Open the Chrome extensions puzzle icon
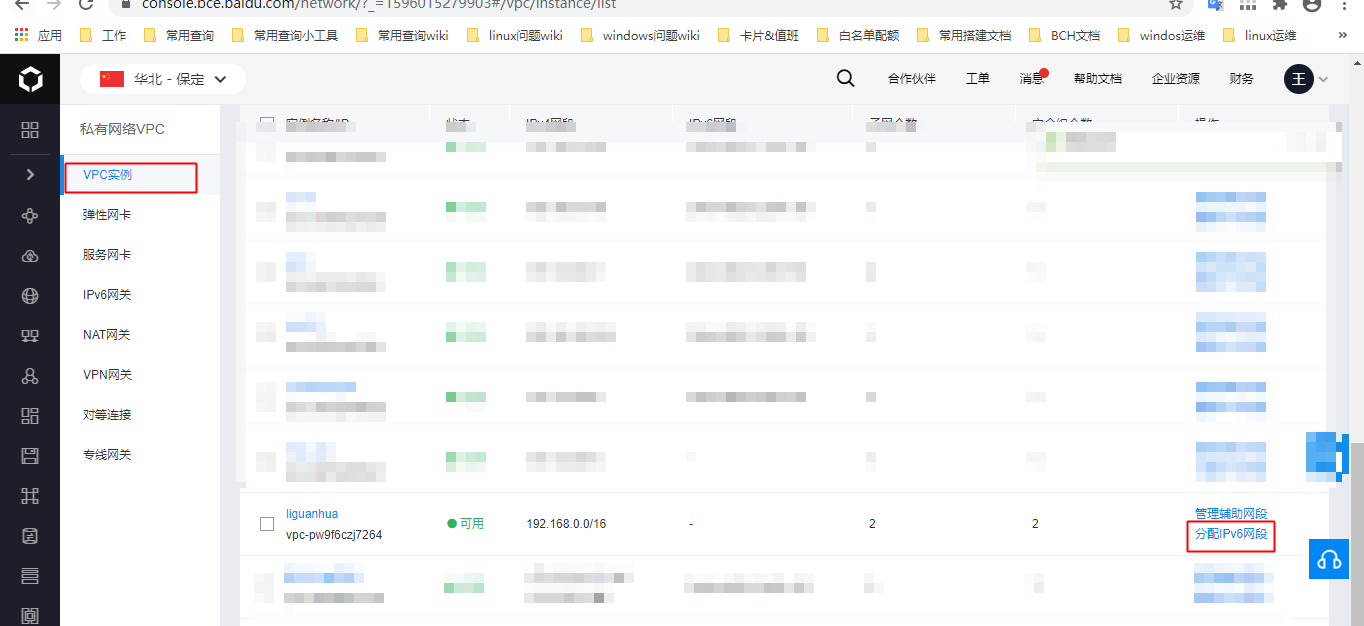 tap(1279, 4)
